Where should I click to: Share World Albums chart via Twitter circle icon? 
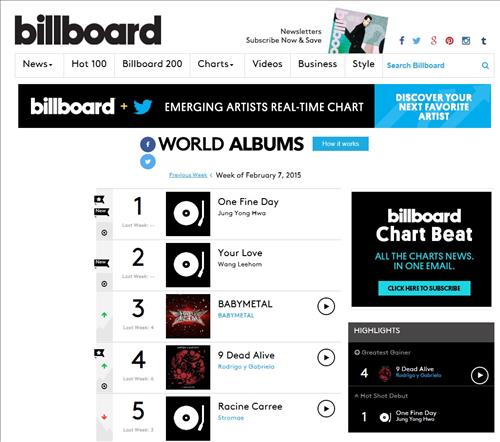148,162
